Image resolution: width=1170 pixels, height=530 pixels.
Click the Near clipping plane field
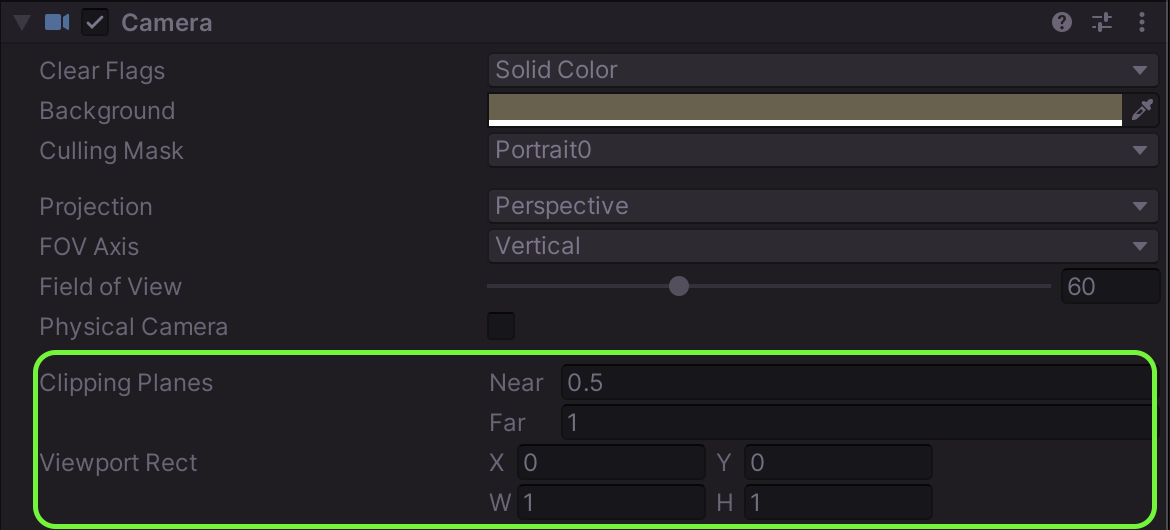(x=855, y=382)
